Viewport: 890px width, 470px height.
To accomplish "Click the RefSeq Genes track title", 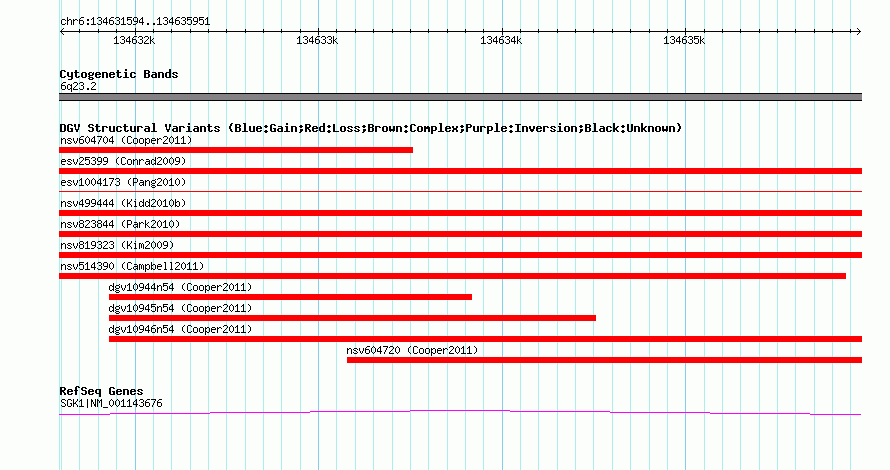I will [101, 391].
